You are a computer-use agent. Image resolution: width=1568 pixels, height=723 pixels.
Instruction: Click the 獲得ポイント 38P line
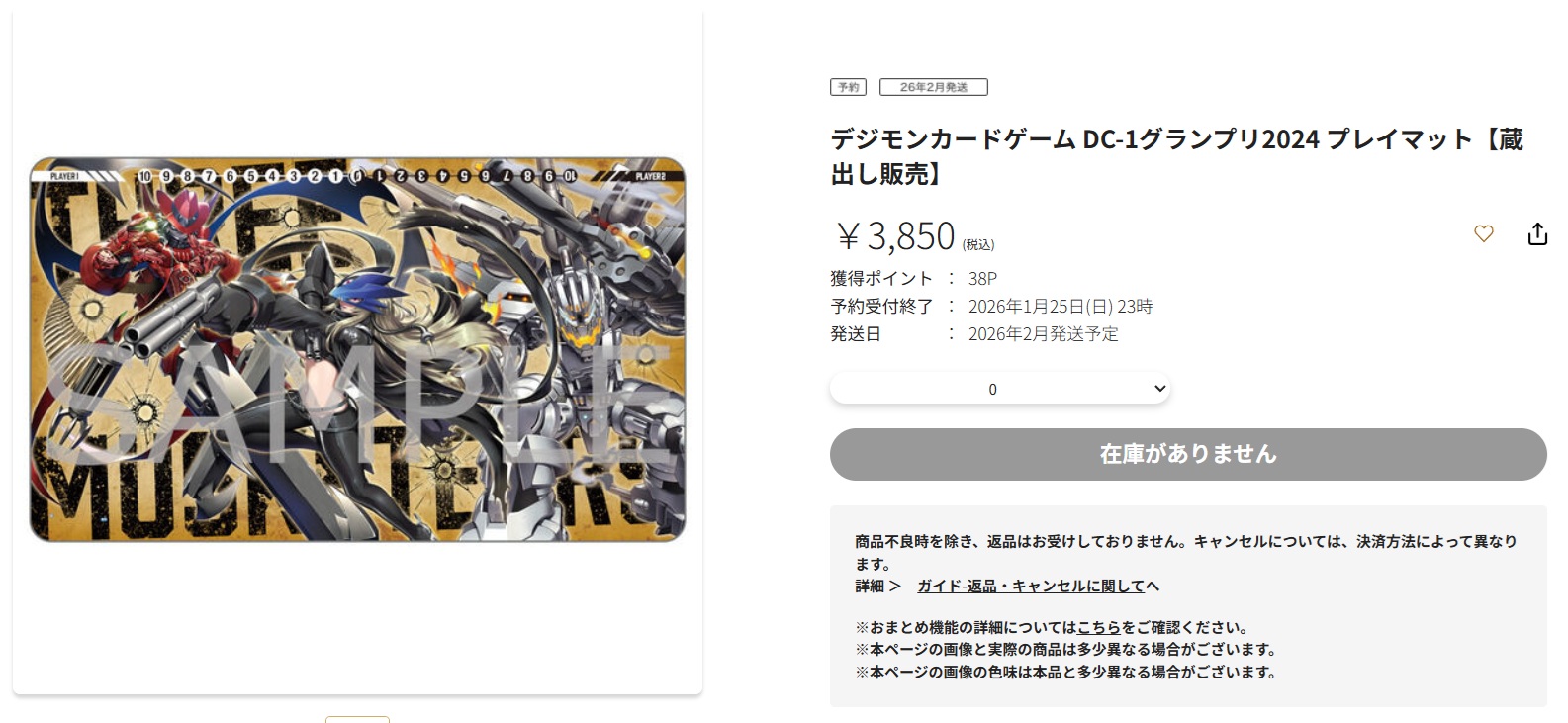click(914, 279)
